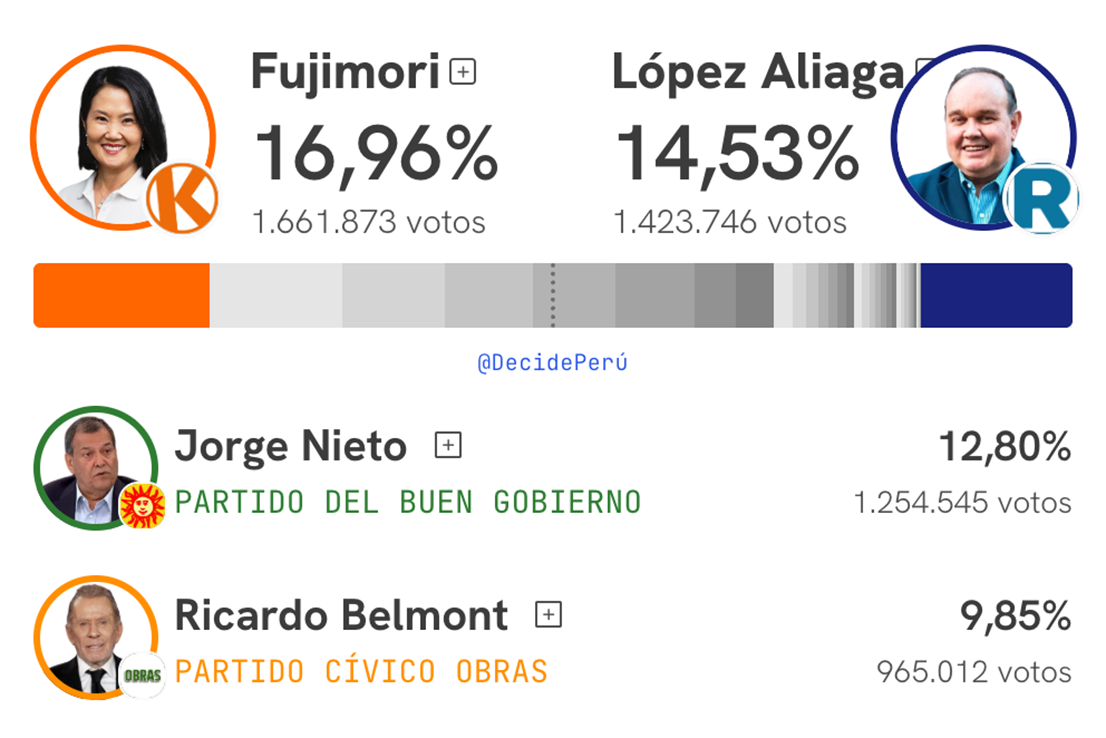1106x738 pixels.
Task: Open Partido Cívico Obras party link
Action: pos(361,670)
